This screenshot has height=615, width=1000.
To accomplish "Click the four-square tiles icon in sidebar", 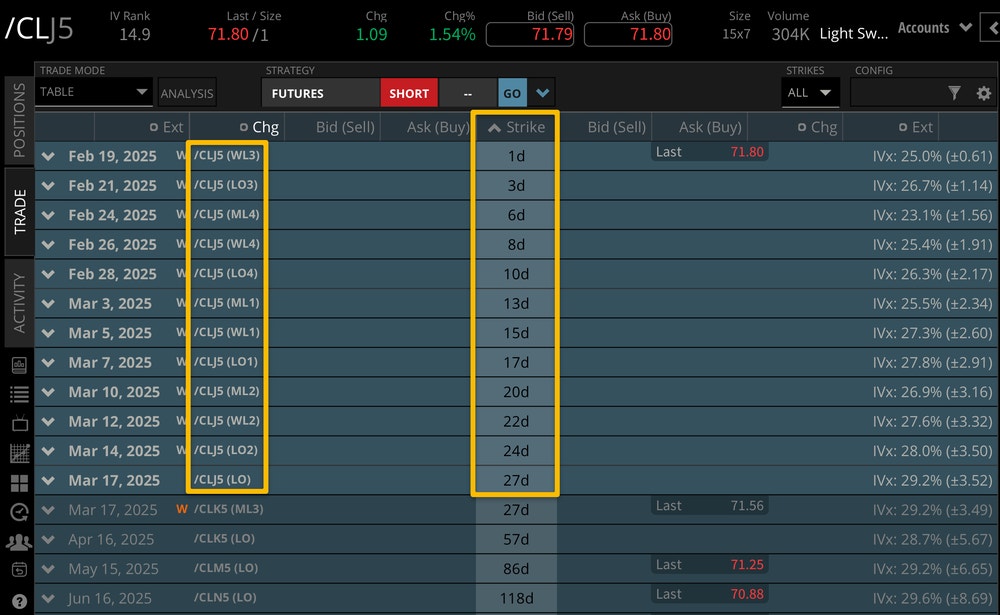I will pos(19,483).
